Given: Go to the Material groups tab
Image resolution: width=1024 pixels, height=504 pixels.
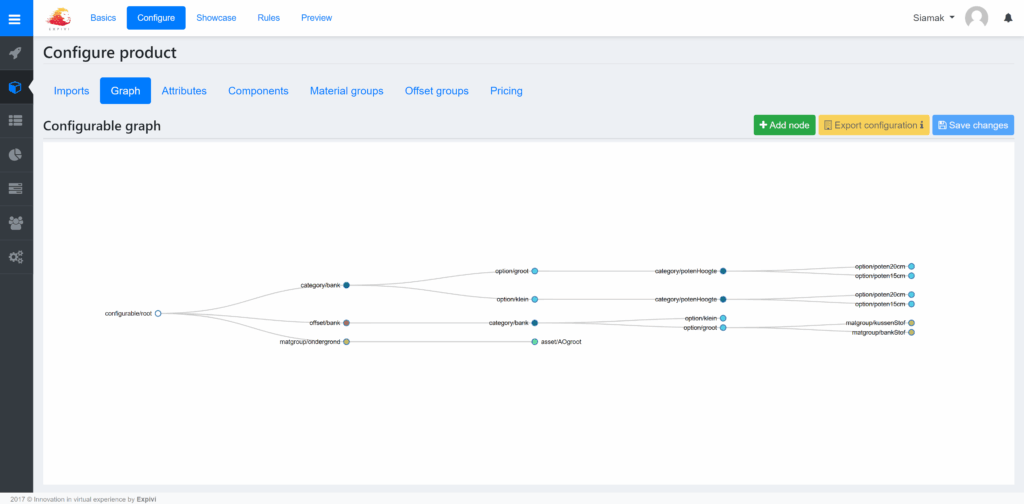Looking at the screenshot, I should pyautogui.click(x=346, y=91).
